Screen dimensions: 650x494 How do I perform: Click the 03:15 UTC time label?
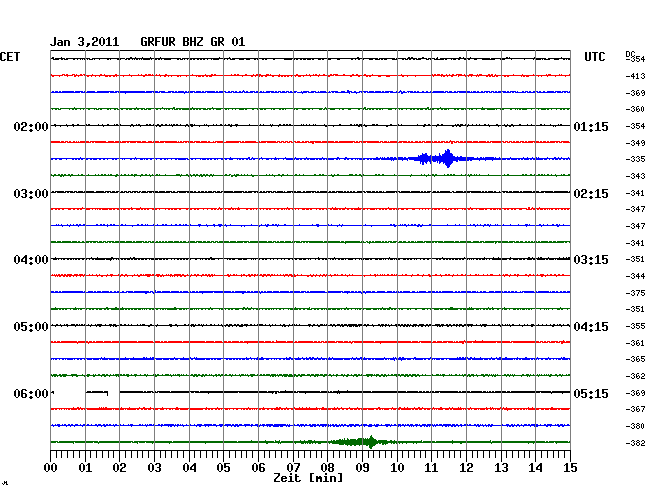(591, 260)
